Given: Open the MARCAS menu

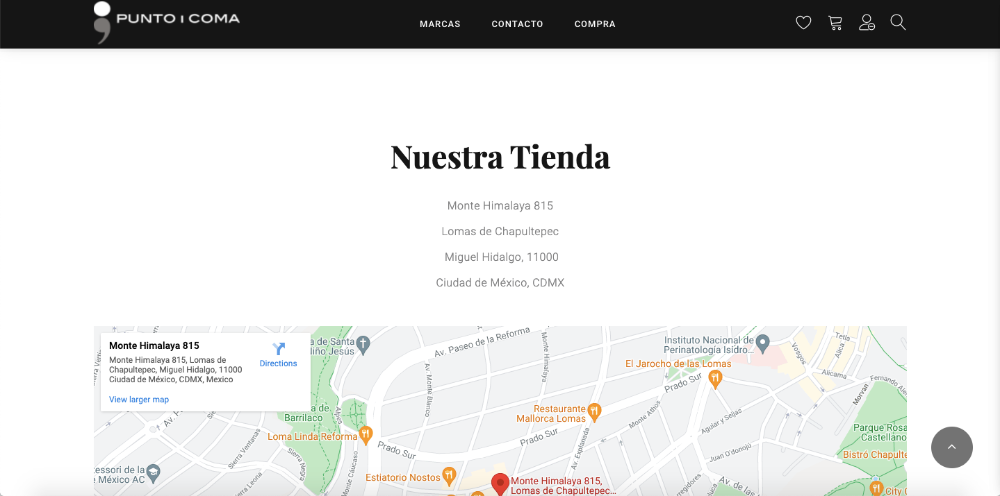Looking at the screenshot, I should coord(440,24).
